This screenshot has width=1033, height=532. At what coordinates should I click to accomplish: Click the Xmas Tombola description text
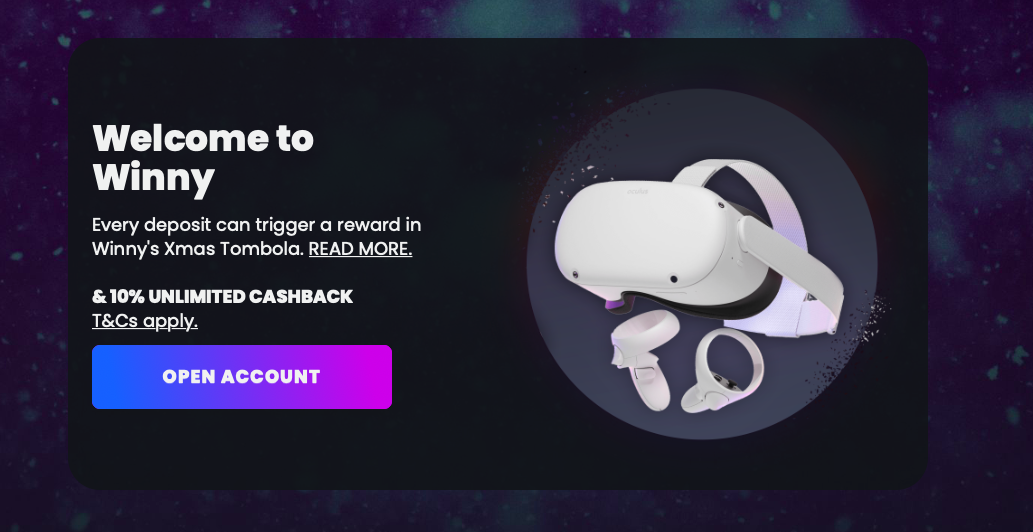click(256, 236)
